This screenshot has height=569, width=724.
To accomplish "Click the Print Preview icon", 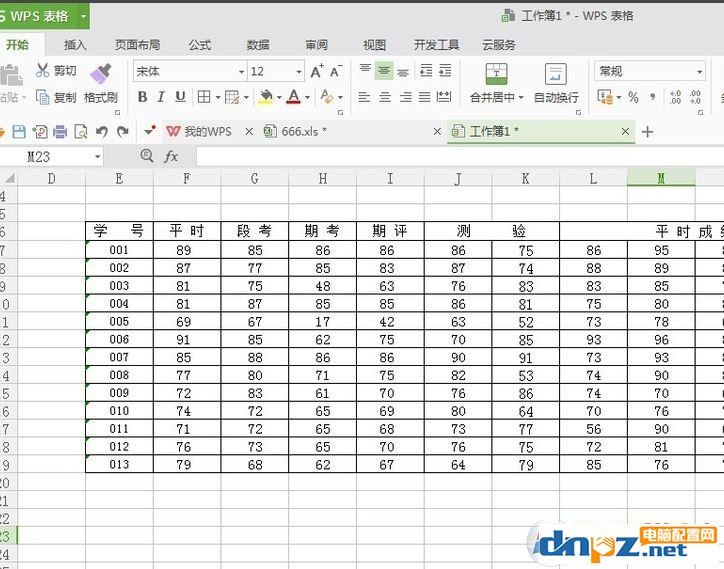I will pos(81,132).
